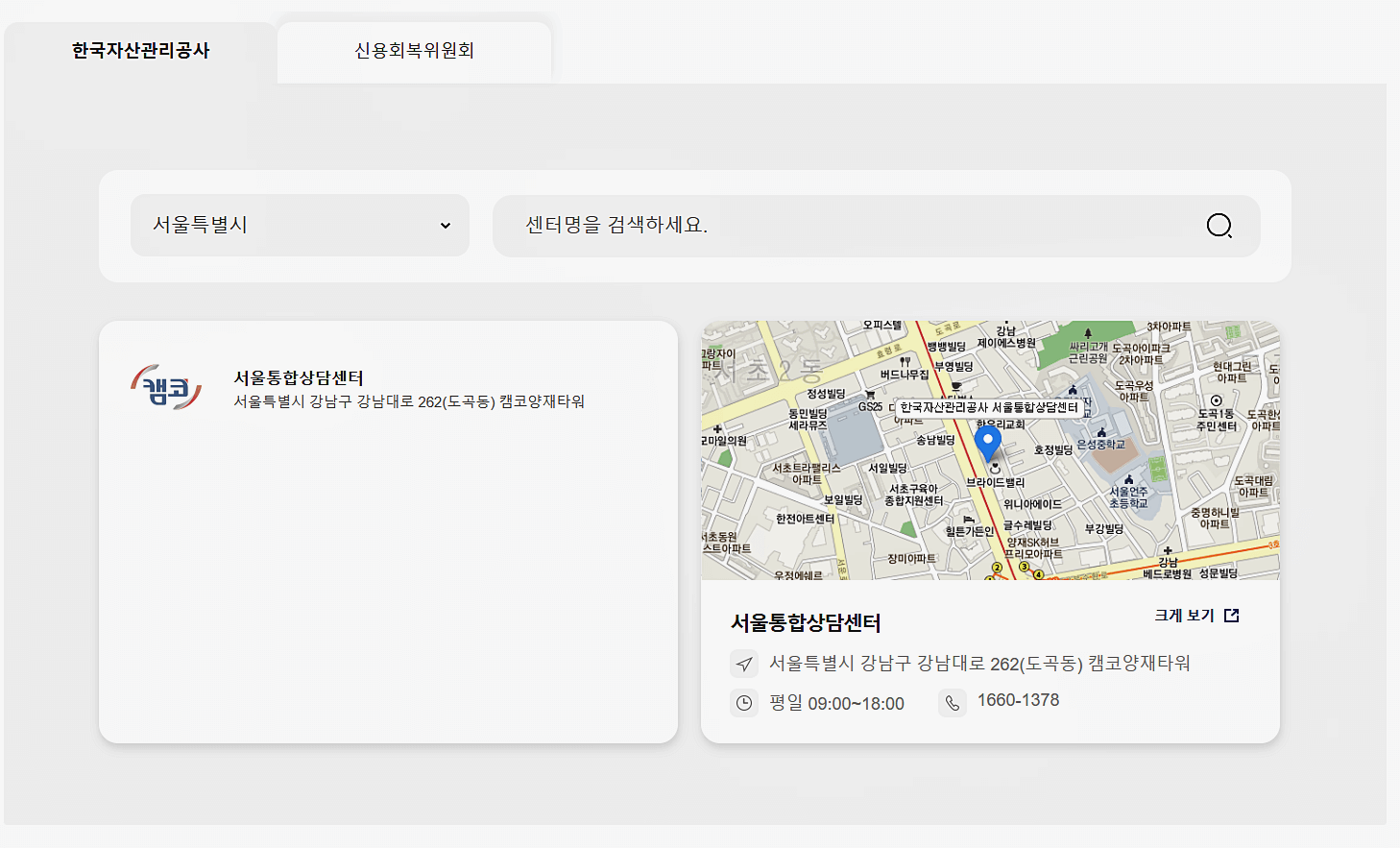Click the 힐튼가든인 label on the map
The width and height of the screenshot is (1400, 848).
[970, 531]
